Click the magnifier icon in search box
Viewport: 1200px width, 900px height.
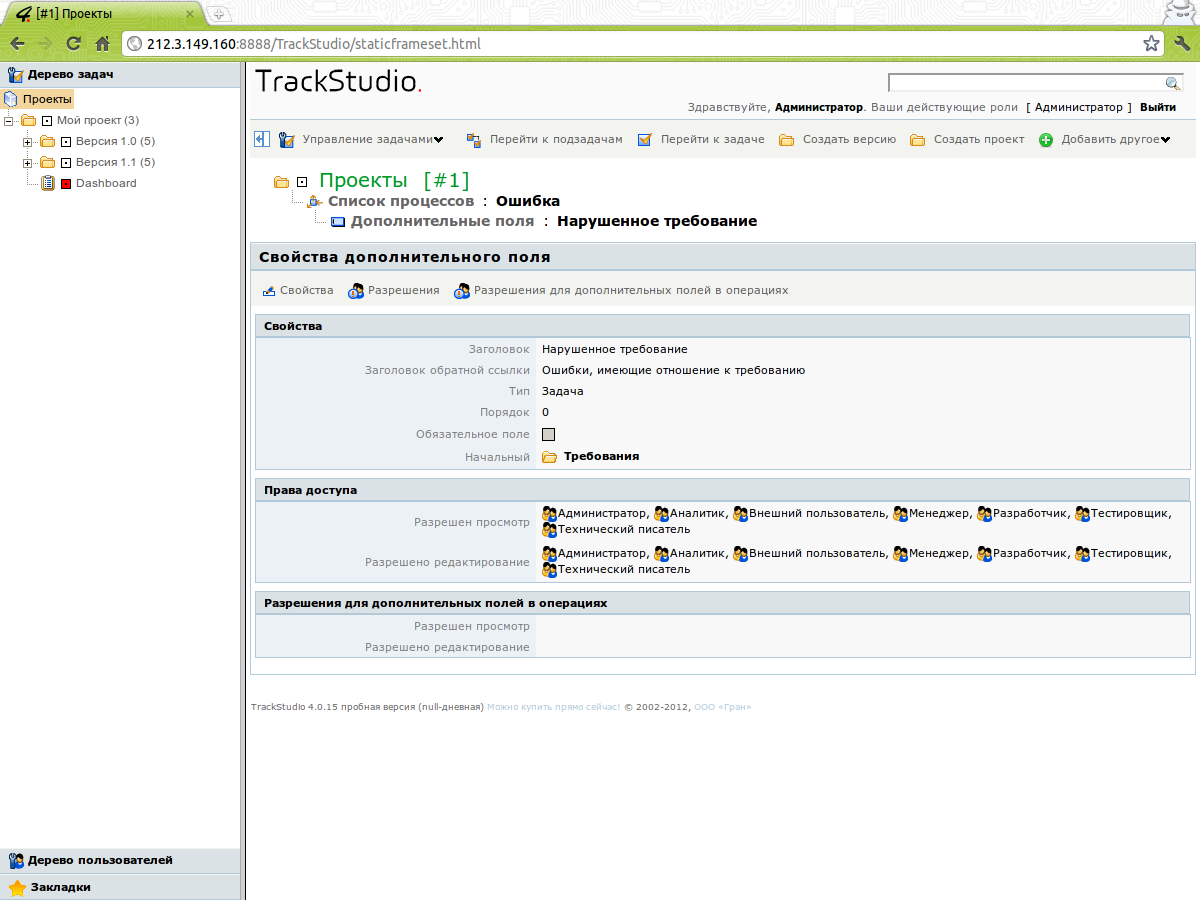tap(1173, 83)
